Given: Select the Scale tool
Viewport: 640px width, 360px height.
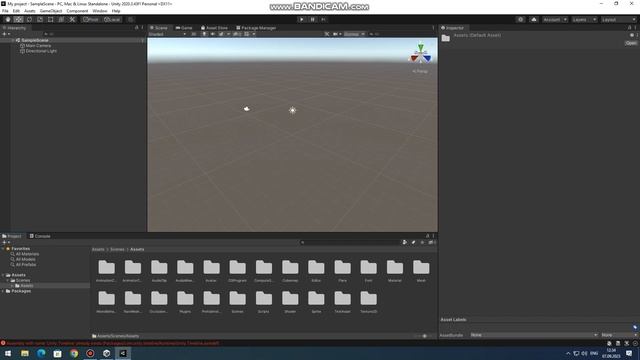Looking at the screenshot, I should [40, 19].
